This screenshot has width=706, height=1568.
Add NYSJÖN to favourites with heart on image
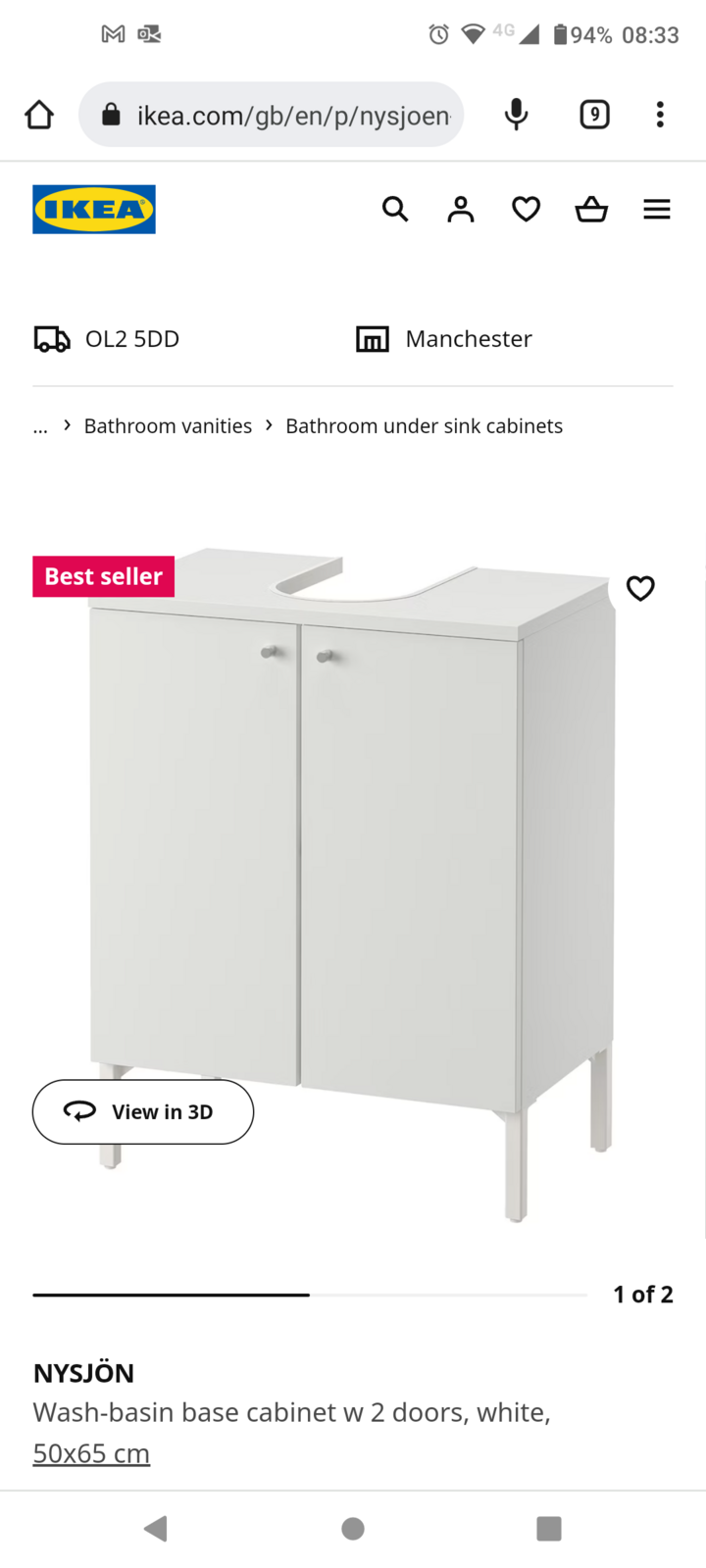640,588
